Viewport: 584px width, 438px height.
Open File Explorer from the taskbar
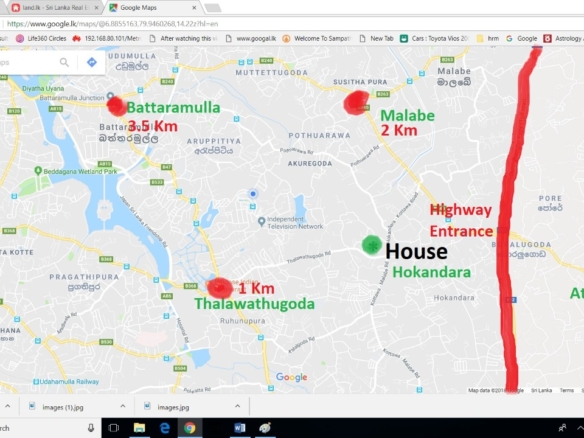point(139,428)
